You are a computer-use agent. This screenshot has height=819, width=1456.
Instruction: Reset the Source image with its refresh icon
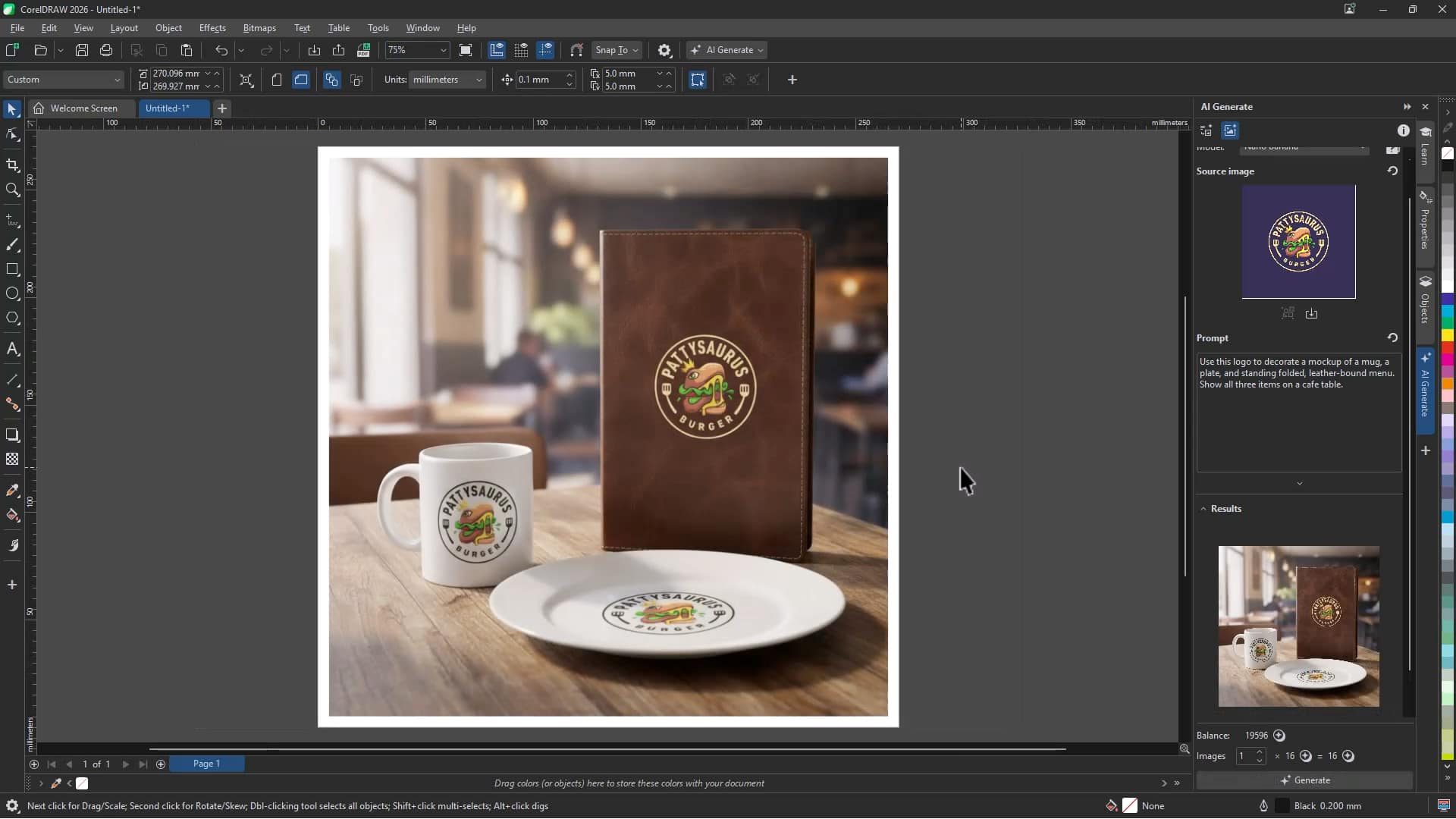(x=1392, y=171)
